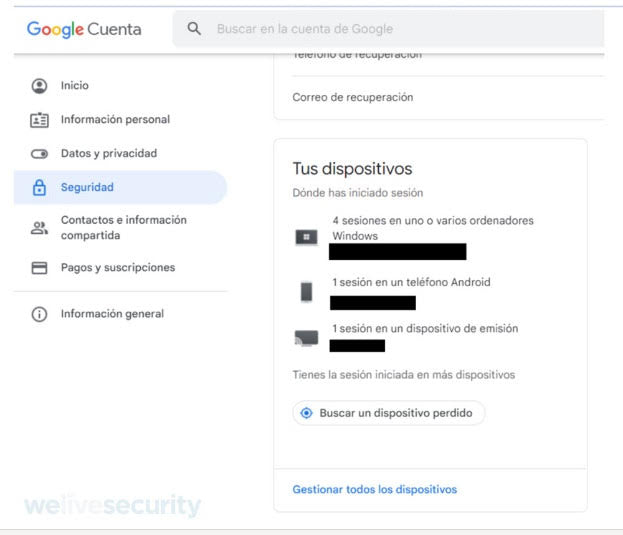Click the casting device icon

click(306, 338)
